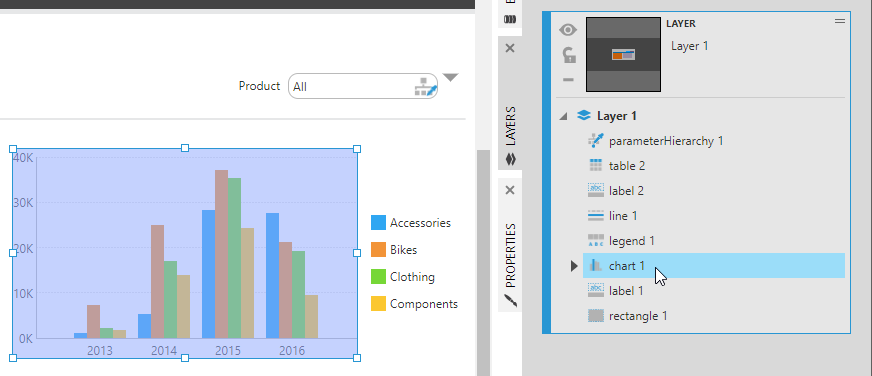The width and height of the screenshot is (872, 376).
Task: Open the dropdown arrow beside Product filter
Action: 450,77
